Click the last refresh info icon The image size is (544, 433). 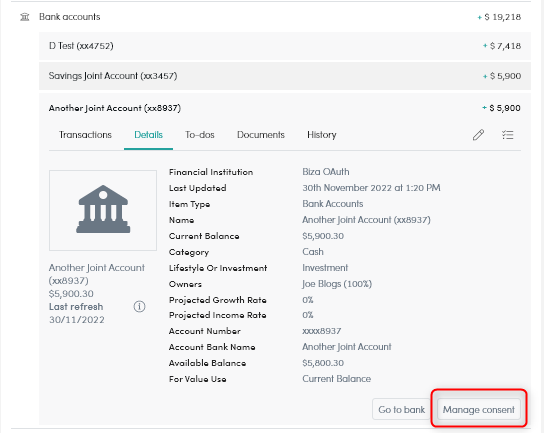[x=139, y=306]
